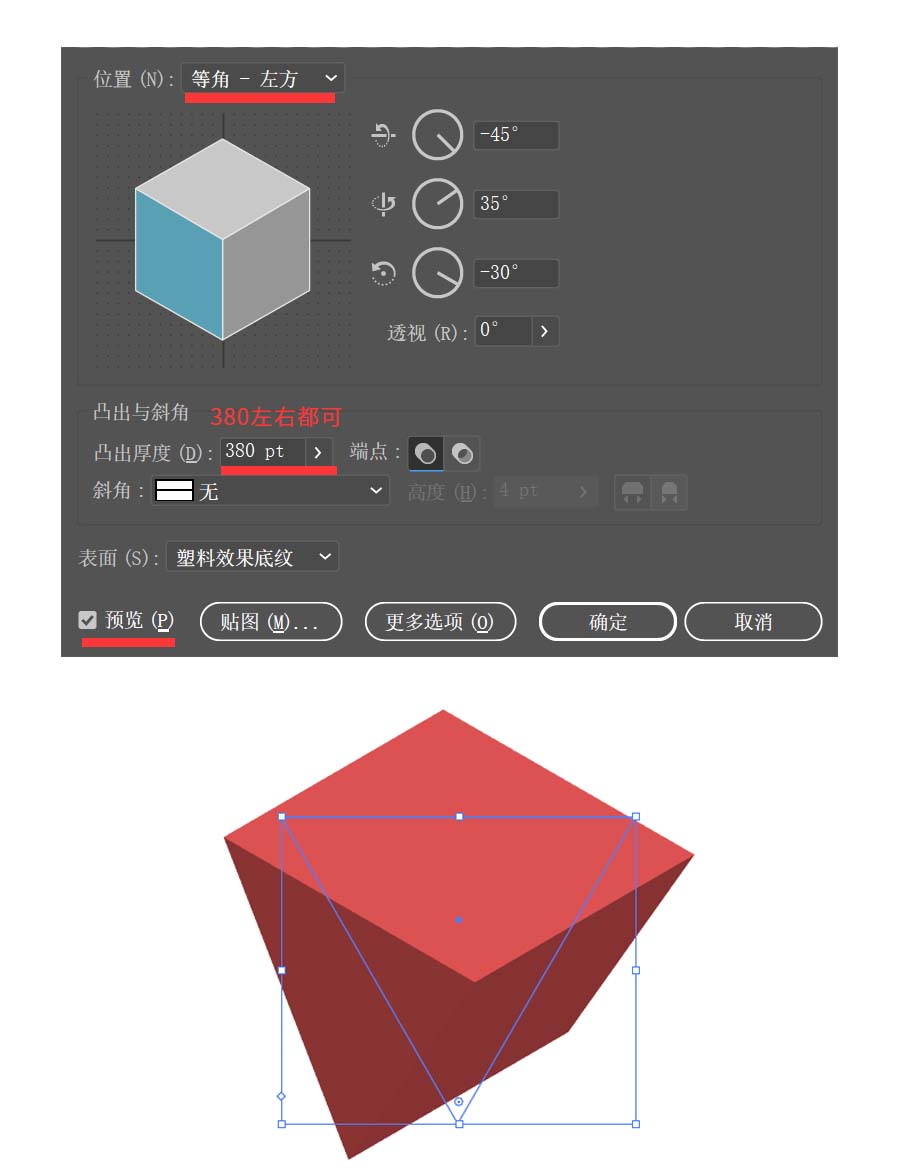Click the bevel extent out icon
Image resolution: width=900 pixels, height=1172 pixels.
pos(632,492)
